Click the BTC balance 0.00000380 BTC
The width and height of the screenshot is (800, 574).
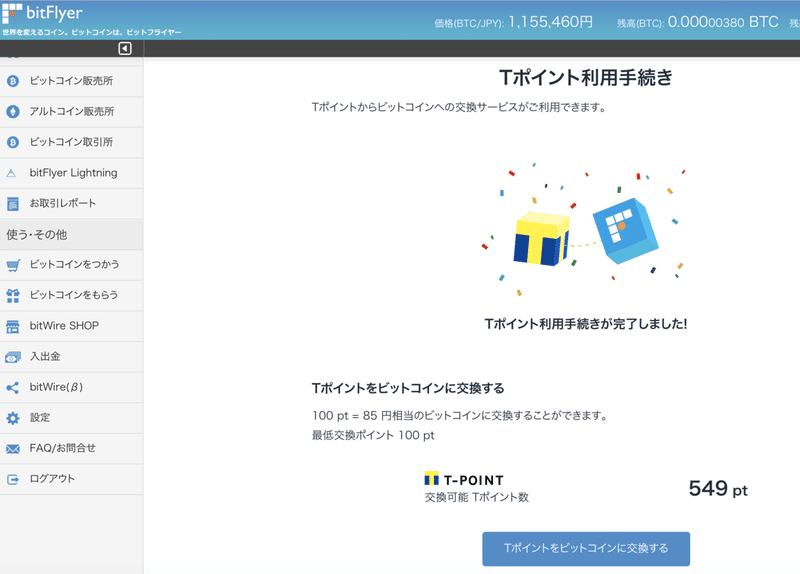coord(723,22)
